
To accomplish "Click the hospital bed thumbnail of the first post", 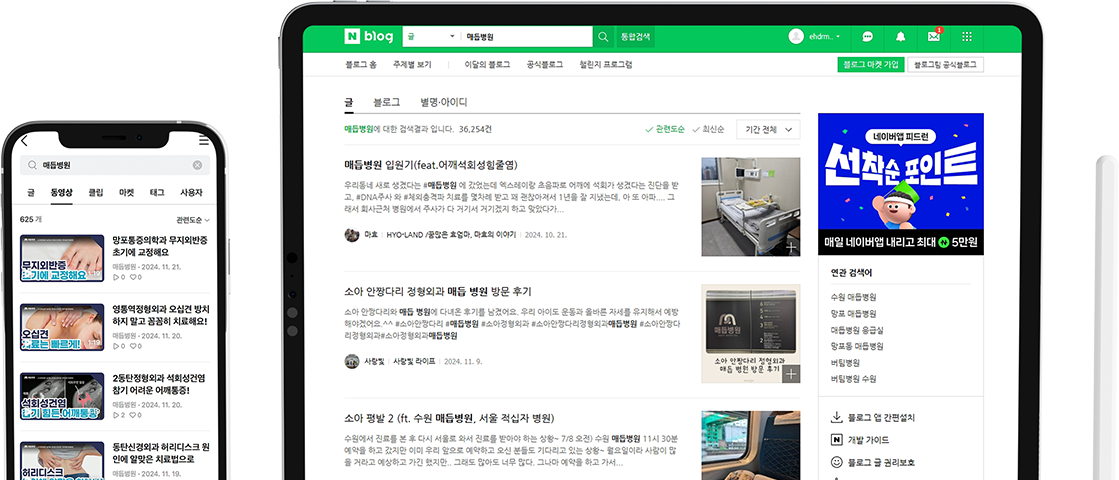I will pyautogui.click(x=750, y=206).
